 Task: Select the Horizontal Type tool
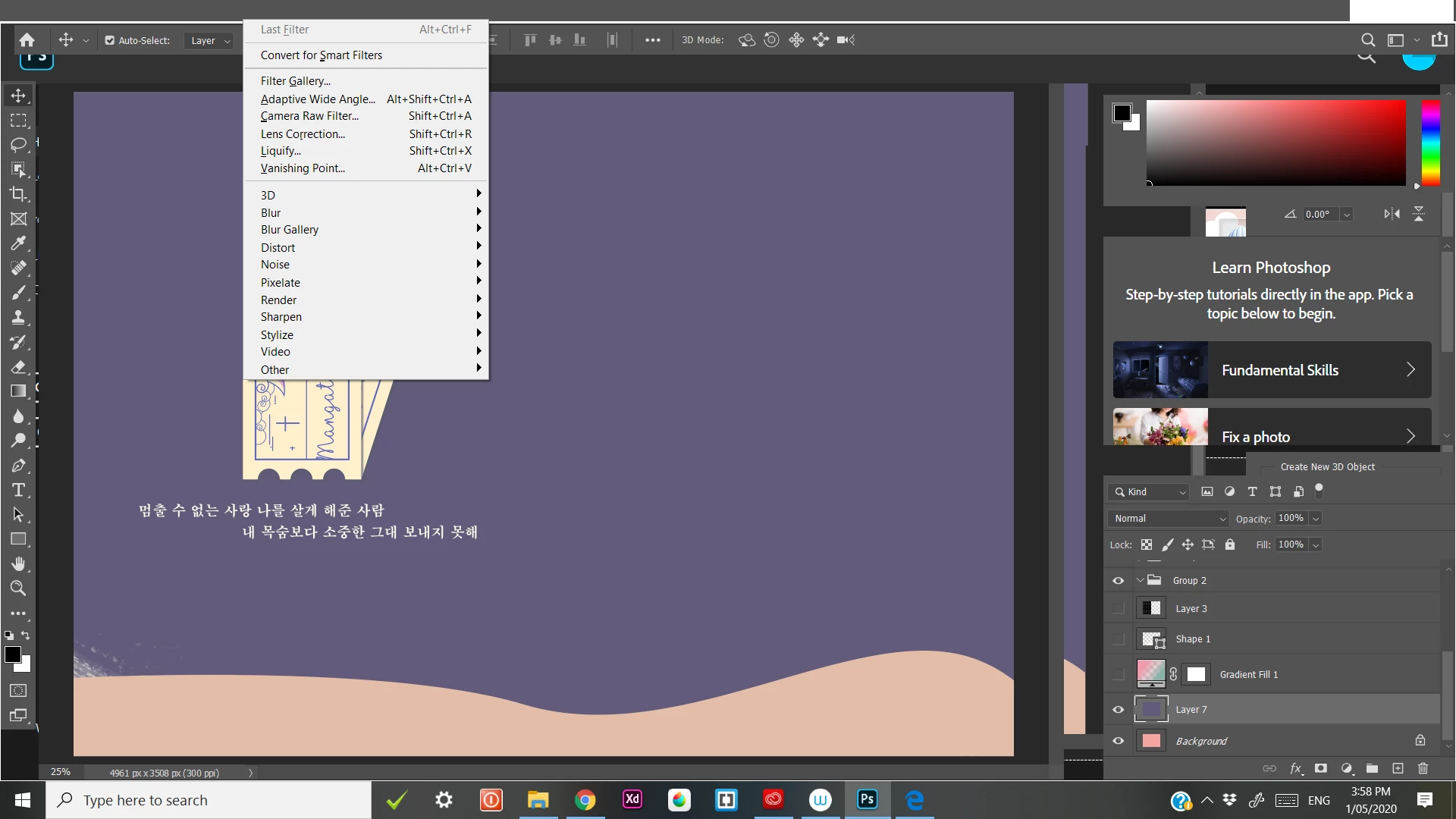(x=18, y=490)
